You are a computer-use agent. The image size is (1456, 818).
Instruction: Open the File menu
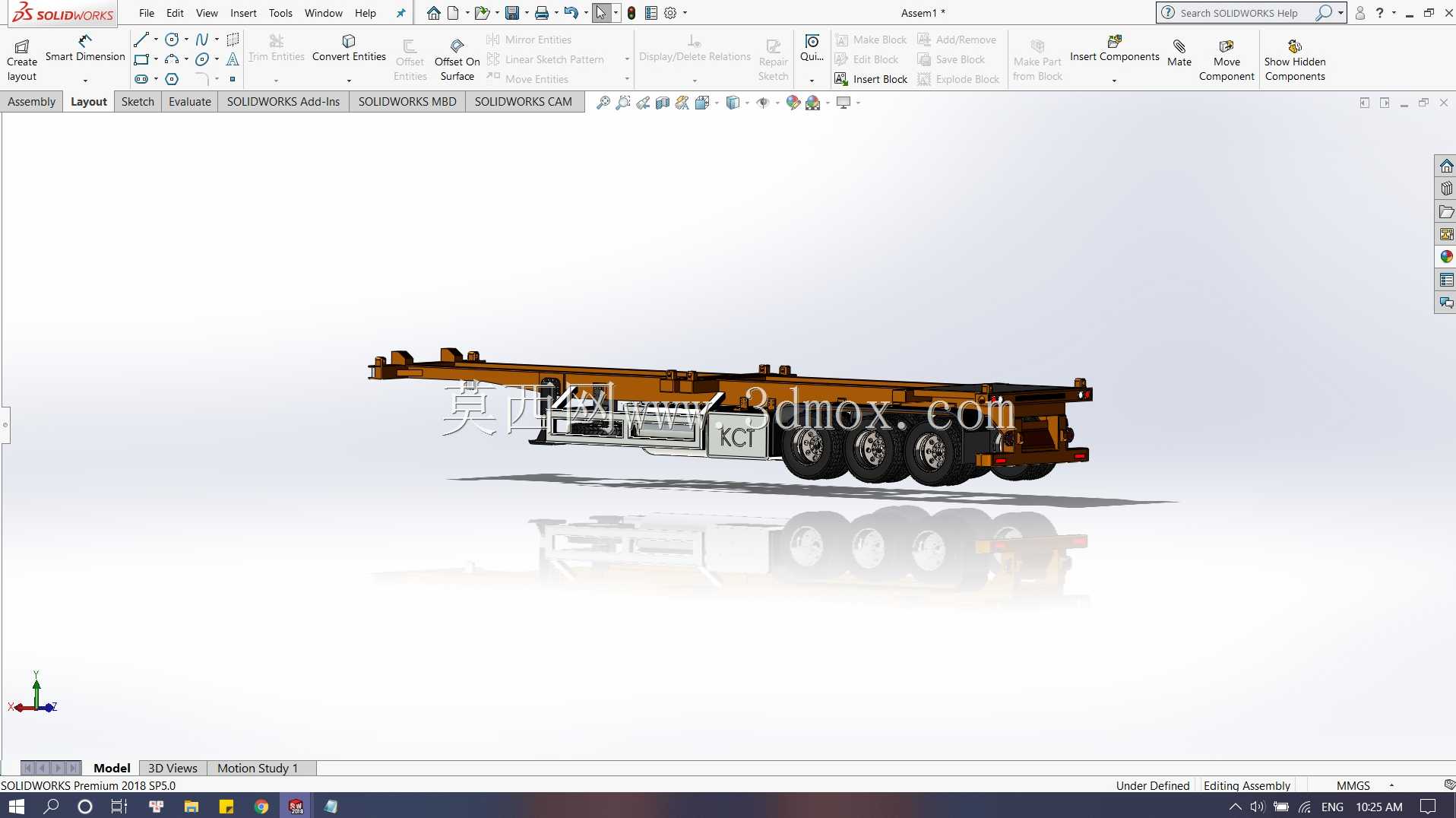(147, 13)
